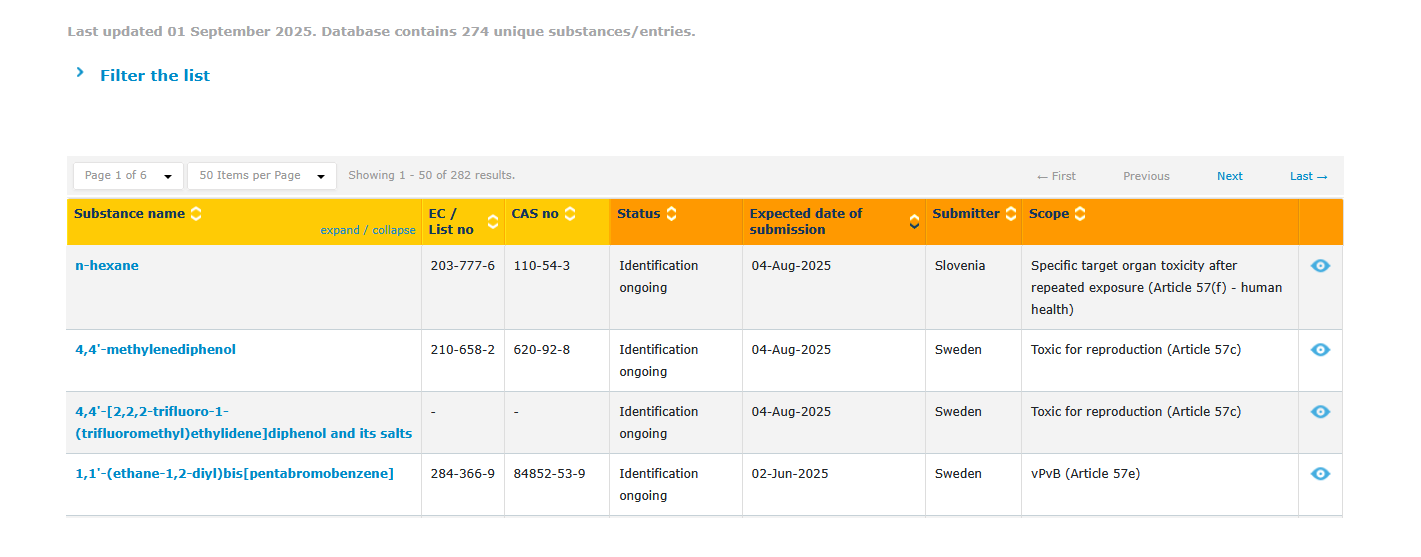Go to Next page of results

pyautogui.click(x=1230, y=176)
